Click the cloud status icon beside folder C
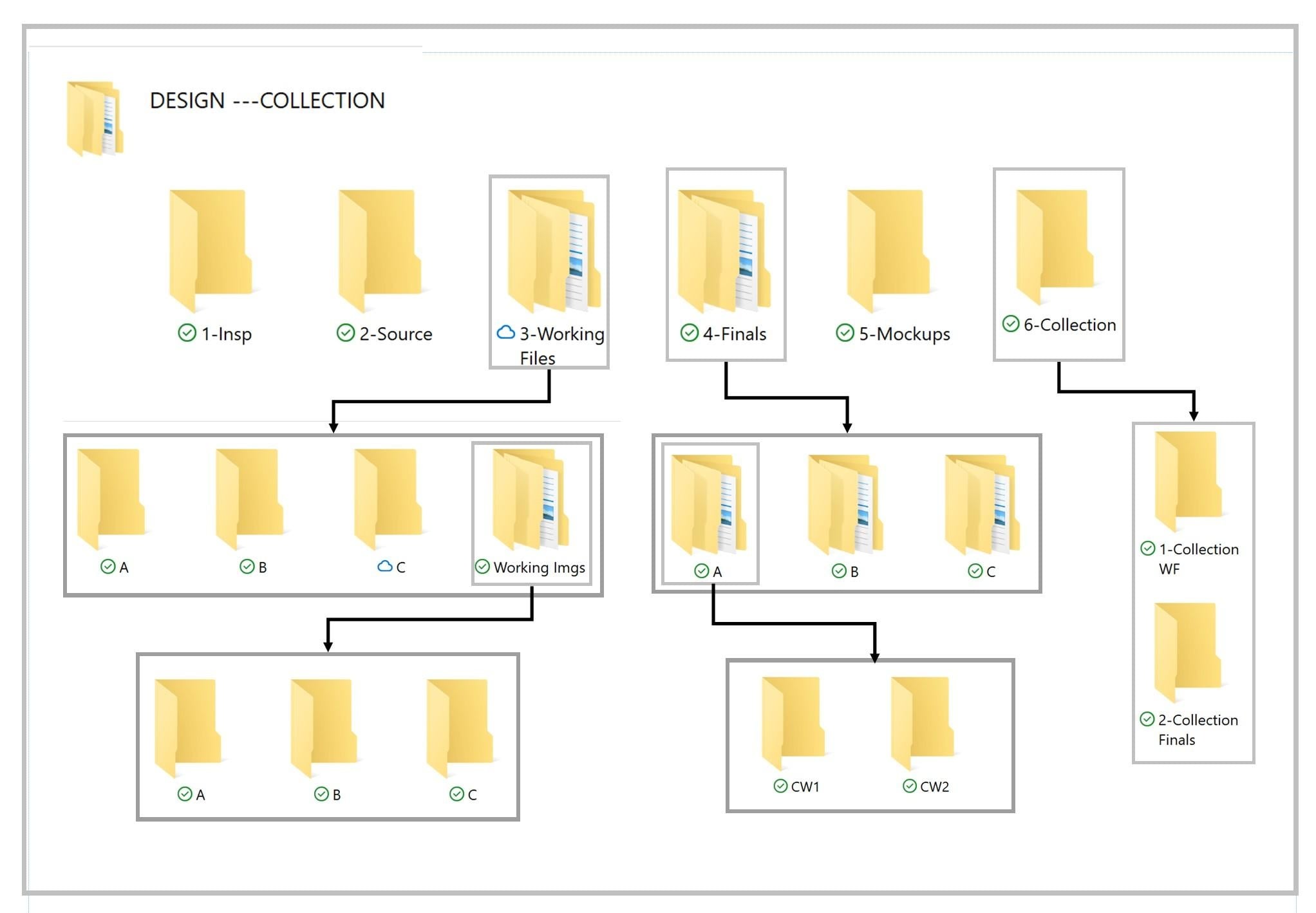The image size is (1316, 913). tap(385, 566)
